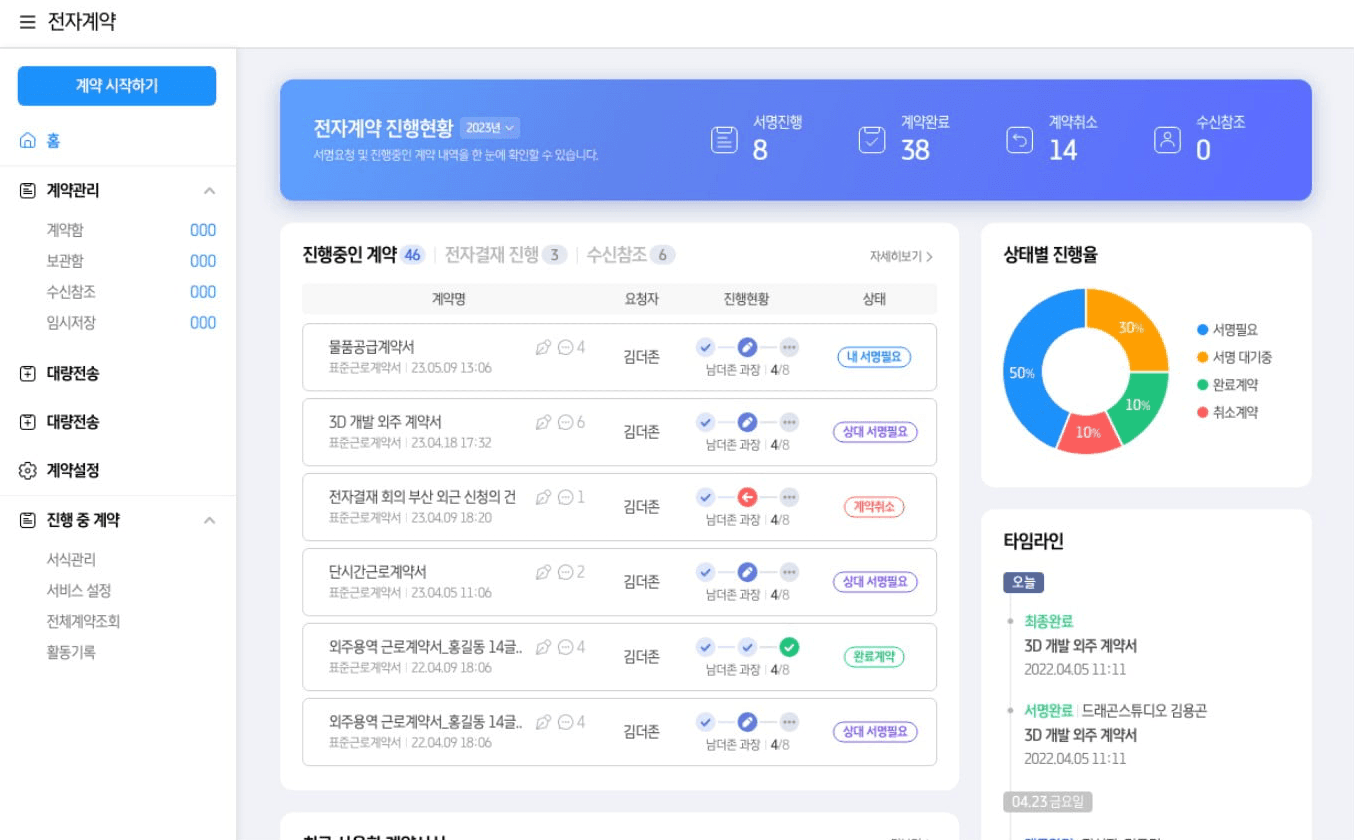The width and height of the screenshot is (1354, 840).
Task: Click the 진행 중 계약 section icon
Action: click(x=28, y=520)
